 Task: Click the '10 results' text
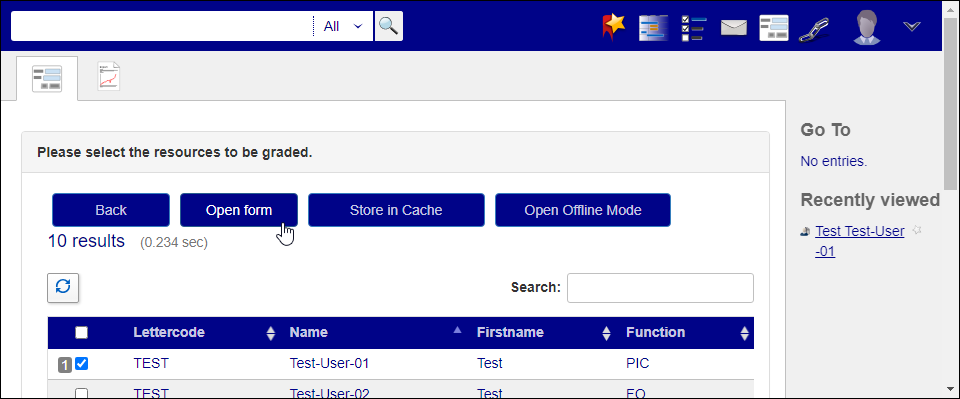(x=86, y=241)
